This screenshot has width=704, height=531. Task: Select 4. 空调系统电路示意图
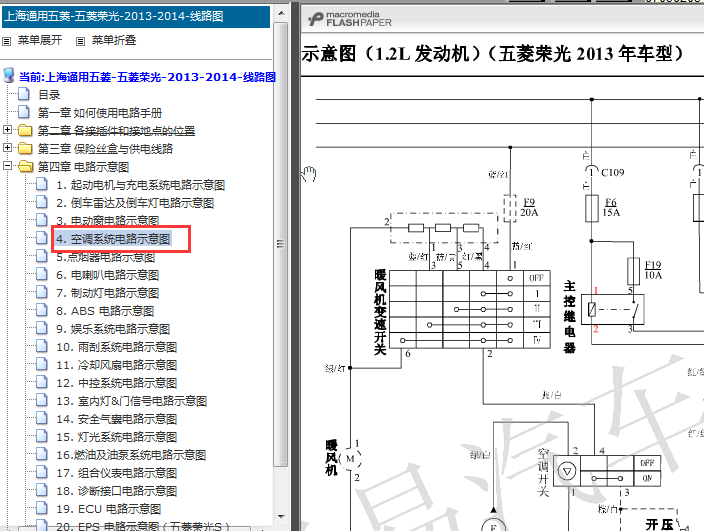tap(113, 239)
